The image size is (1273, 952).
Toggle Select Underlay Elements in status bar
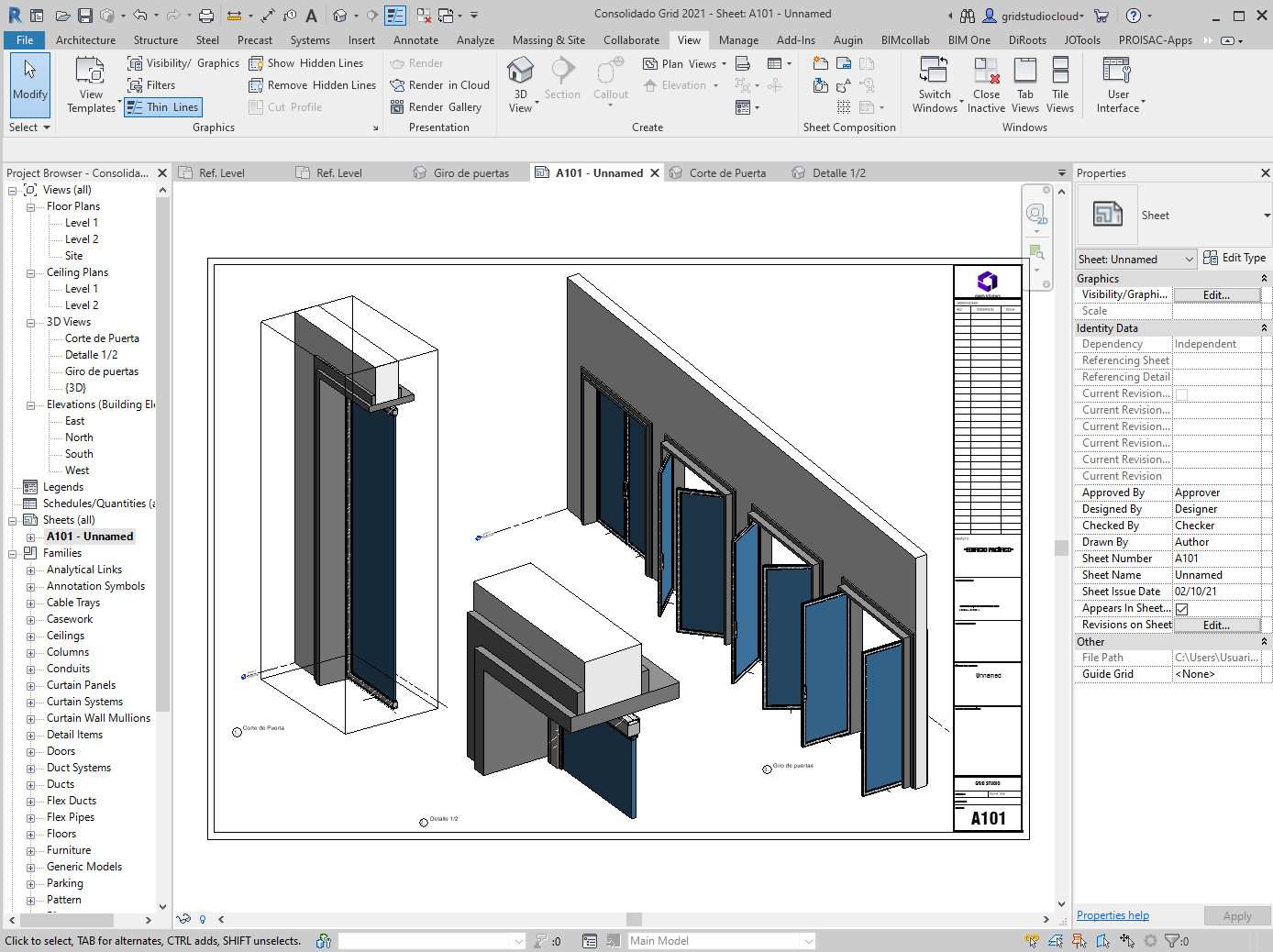(x=1056, y=941)
